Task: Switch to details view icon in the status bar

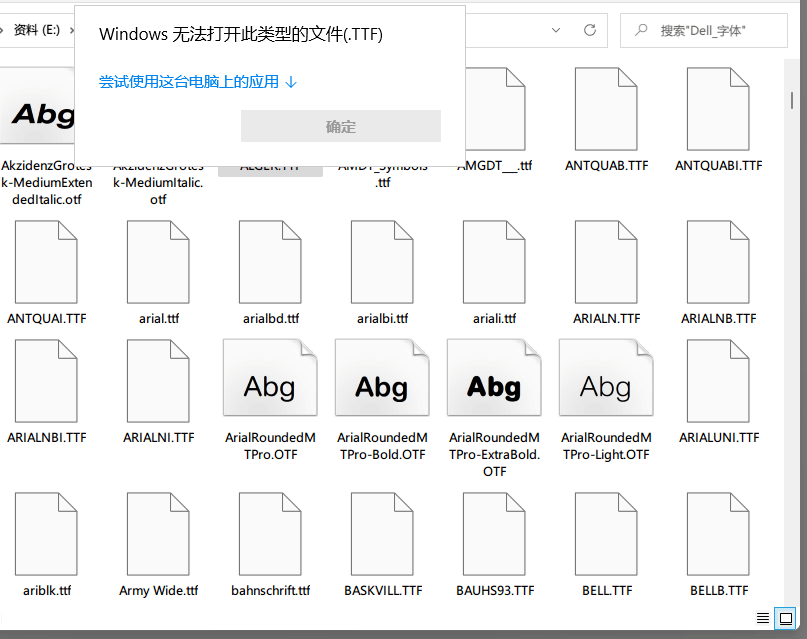Action: pos(763,618)
